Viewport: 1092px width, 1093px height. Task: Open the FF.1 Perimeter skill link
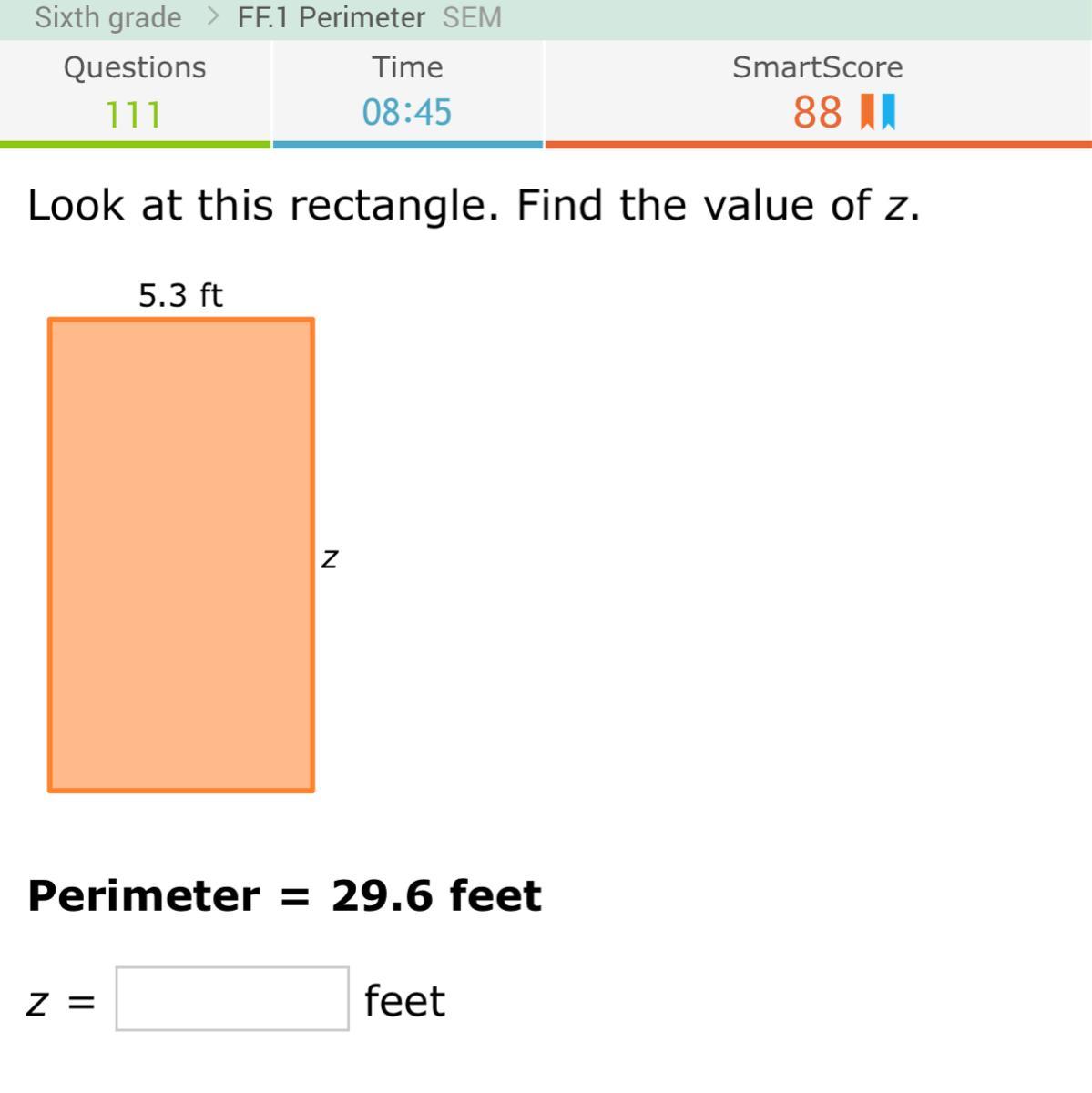[331, 17]
